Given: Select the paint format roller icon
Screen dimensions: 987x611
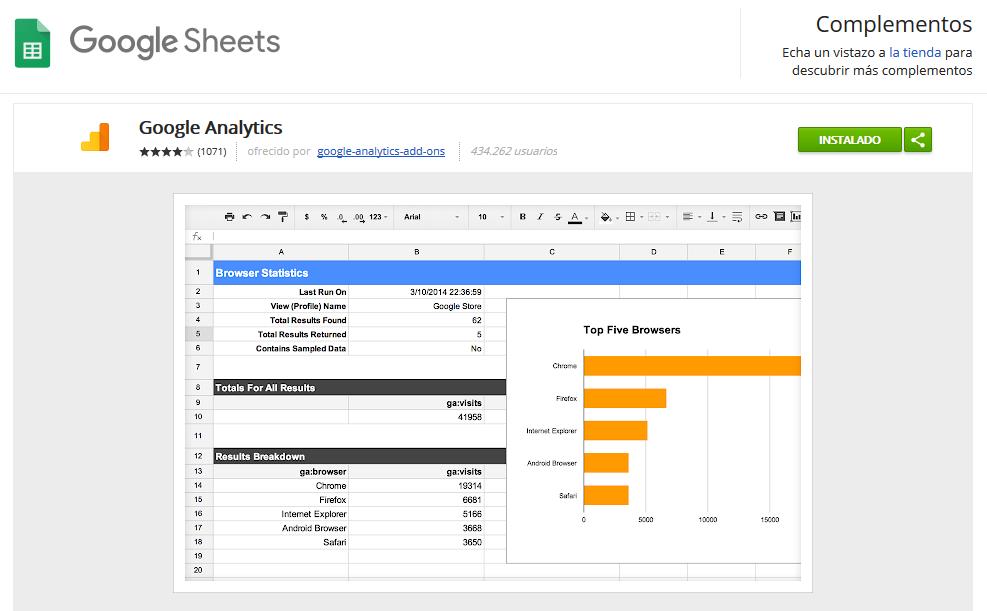Looking at the screenshot, I should tap(283, 216).
